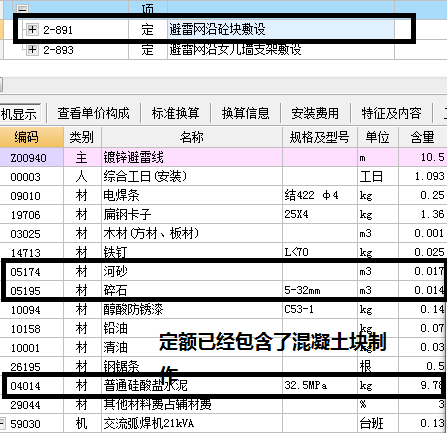This screenshot has width=447, height=433.
Task: Select code cell 04014
Action: click(x=32, y=385)
